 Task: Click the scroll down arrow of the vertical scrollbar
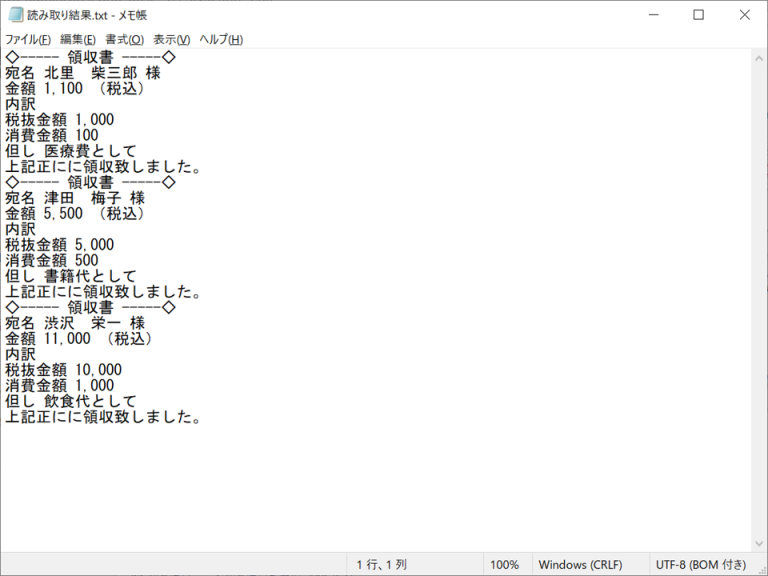pyautogui.click(x=759, y=543)
